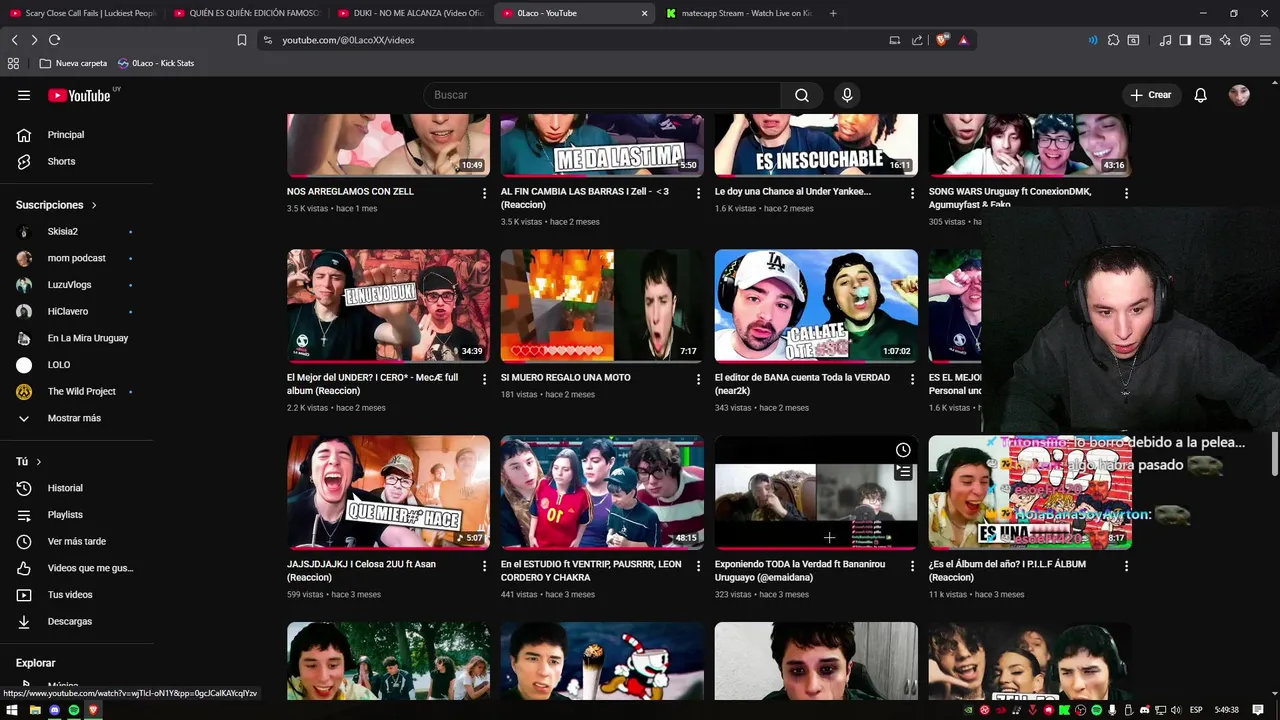Expand the Tú section
Image resolution: width=1280 pixels, height=720 pixels.
click(x=29, y=462)
